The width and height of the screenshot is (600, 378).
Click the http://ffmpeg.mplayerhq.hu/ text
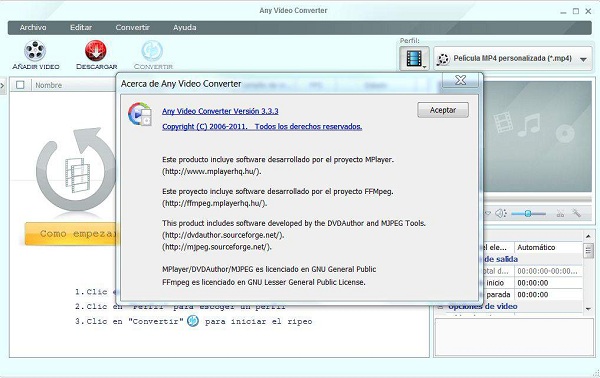click(214, 203)
